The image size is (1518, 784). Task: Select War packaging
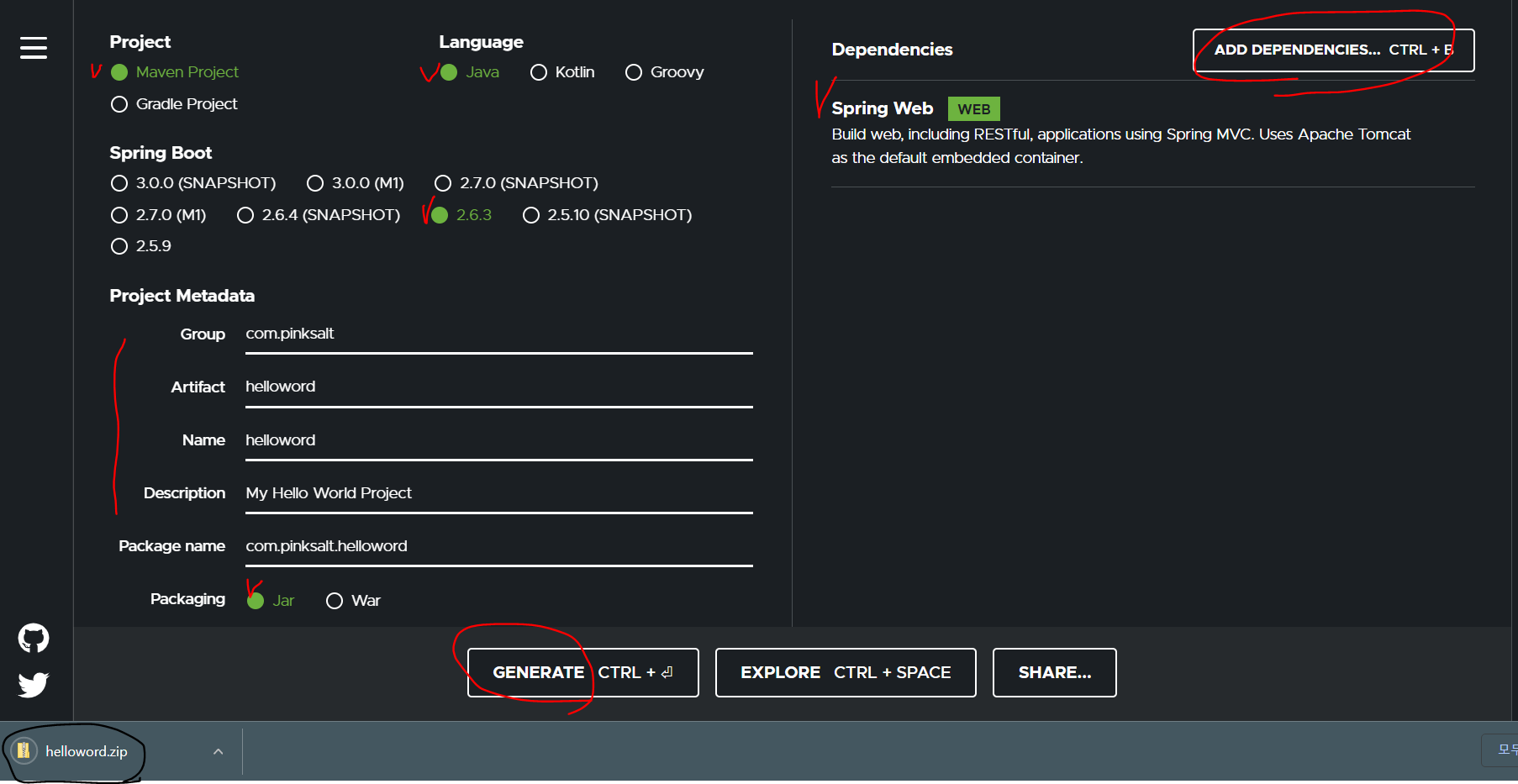335,601
